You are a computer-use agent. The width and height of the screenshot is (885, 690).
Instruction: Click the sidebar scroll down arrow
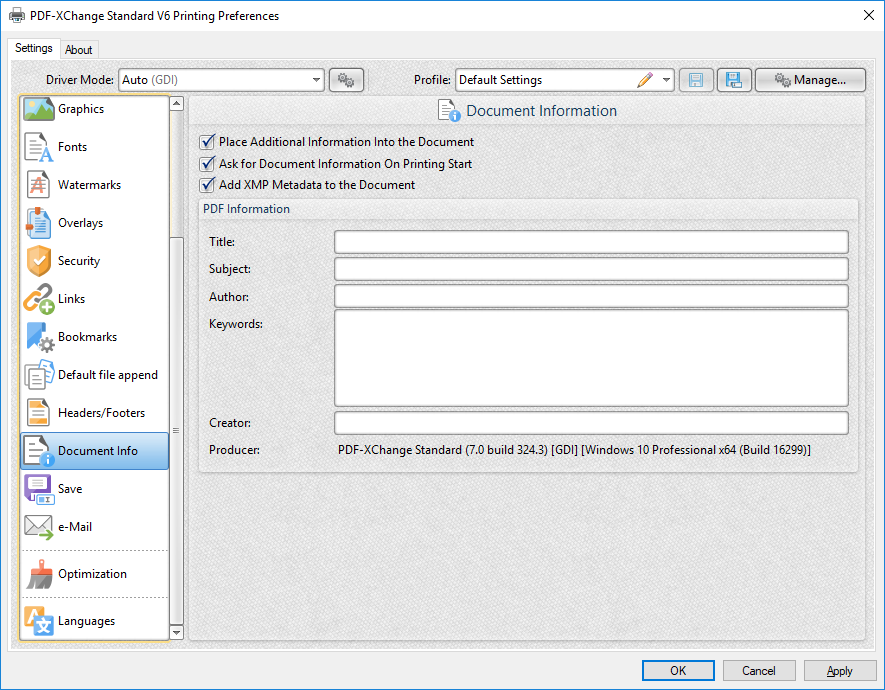(177, 632)
